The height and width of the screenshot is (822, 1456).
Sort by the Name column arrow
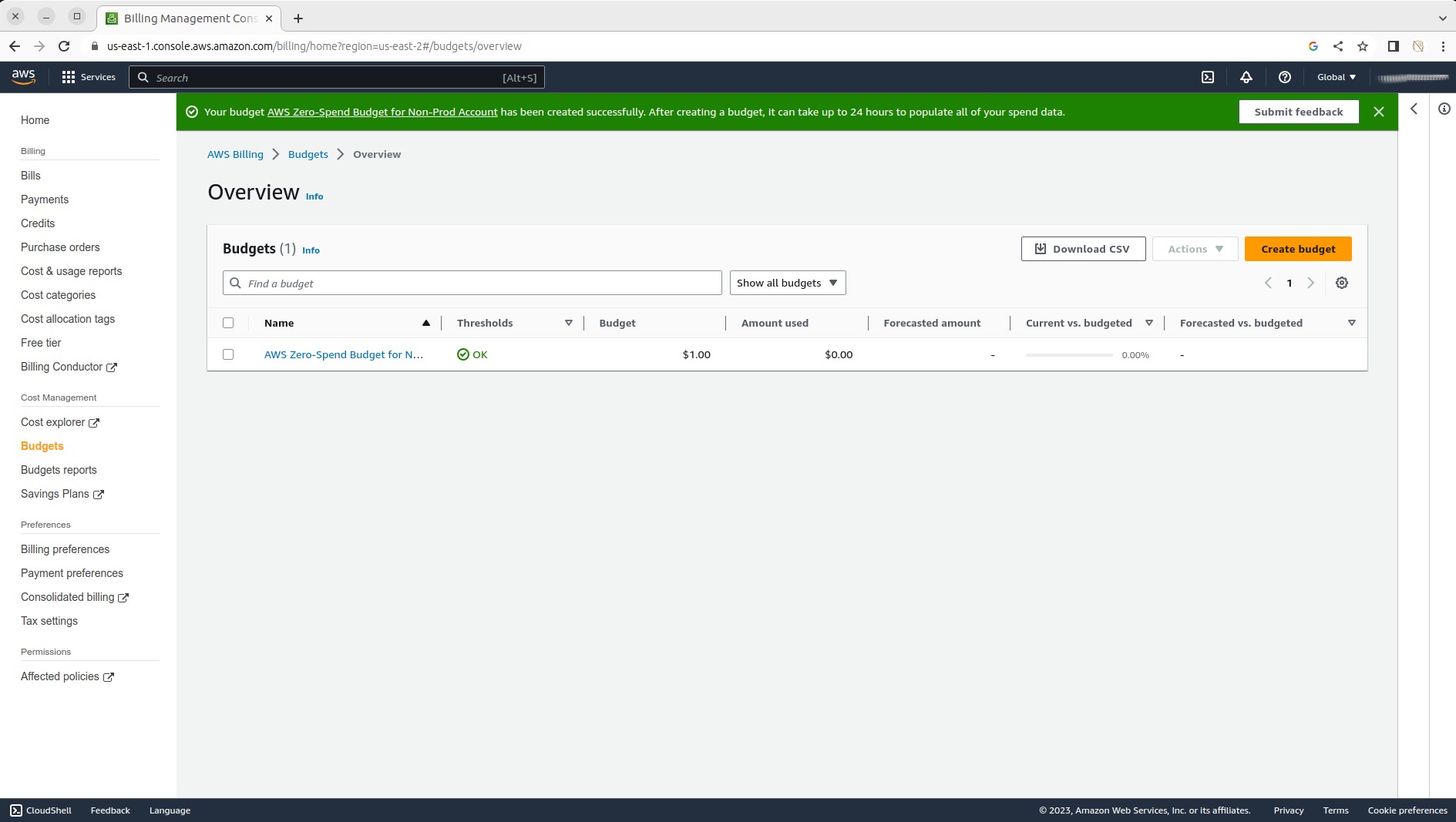425,323
